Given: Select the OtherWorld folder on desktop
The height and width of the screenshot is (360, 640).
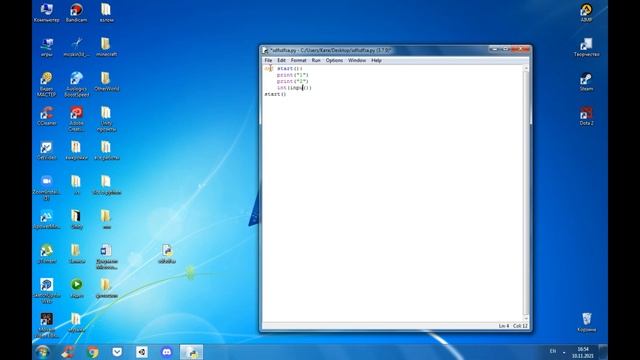Looking at the screenshot, I should pyautogui.click(x=106, y=82).
